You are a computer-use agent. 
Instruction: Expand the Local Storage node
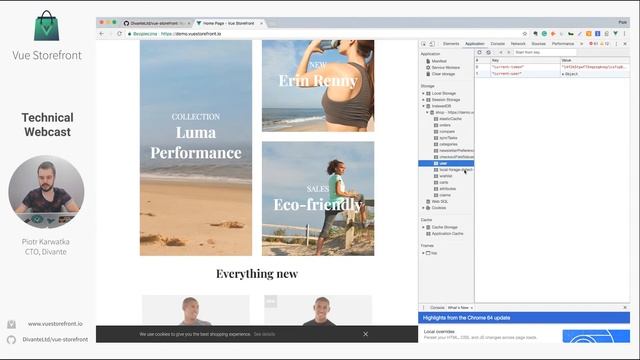423,93
